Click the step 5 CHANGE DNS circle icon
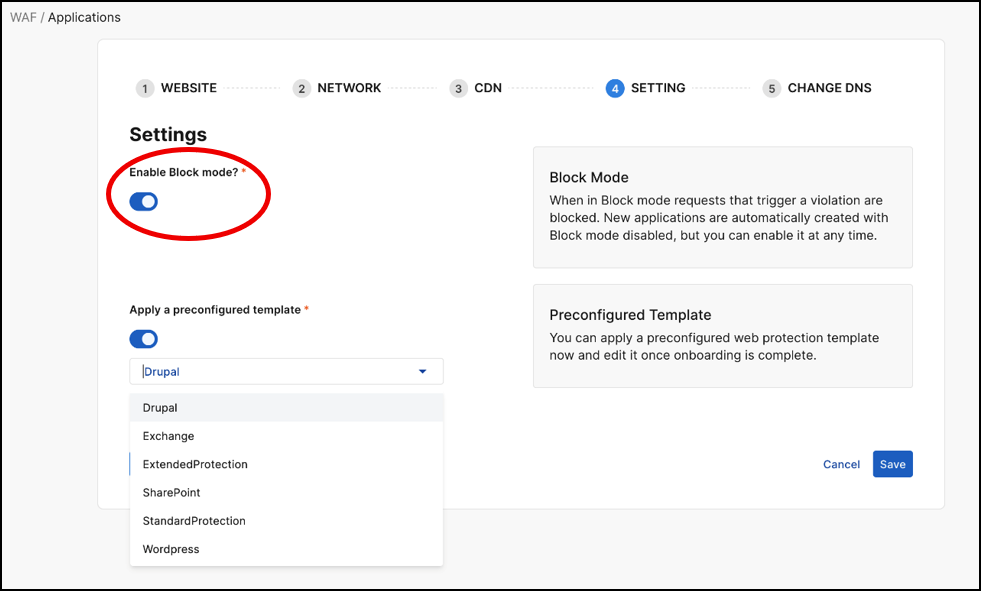The width and height of the screenshot is (981, 591). [771, 89]
